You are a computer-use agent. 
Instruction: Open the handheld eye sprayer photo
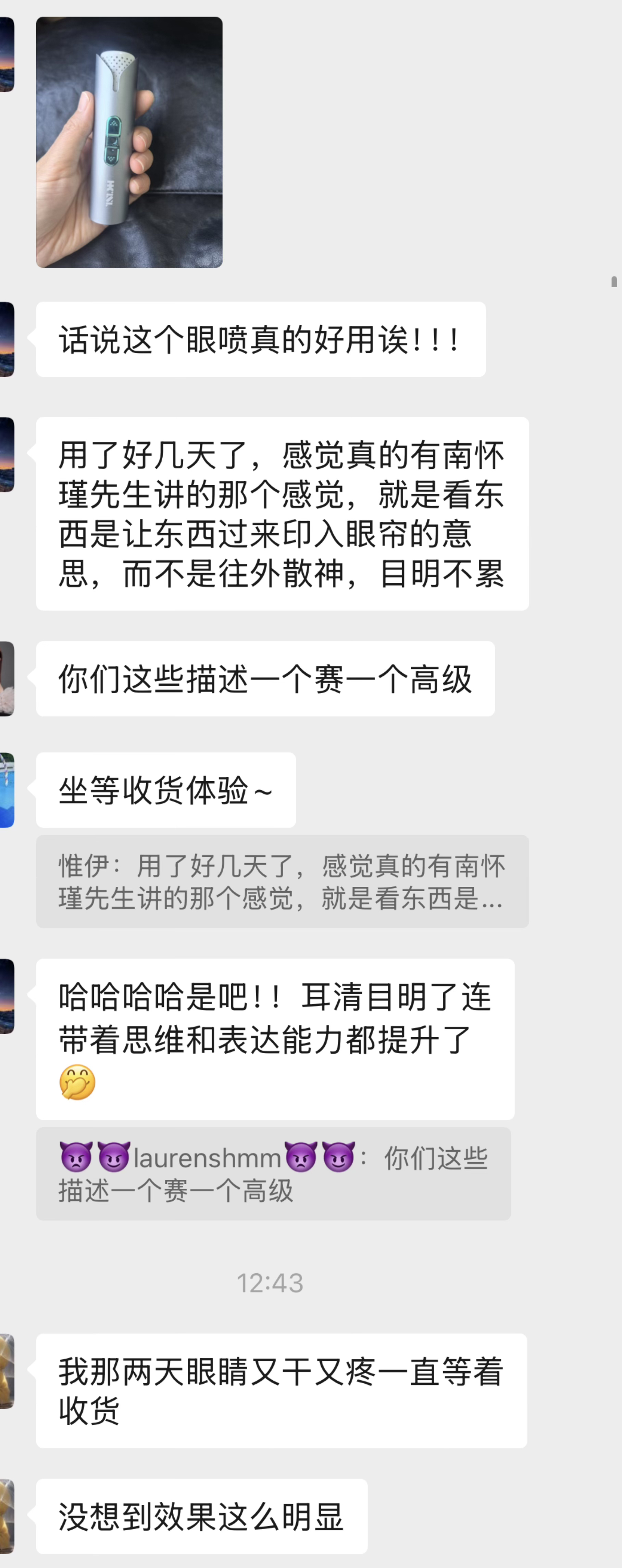coord(129,142)
